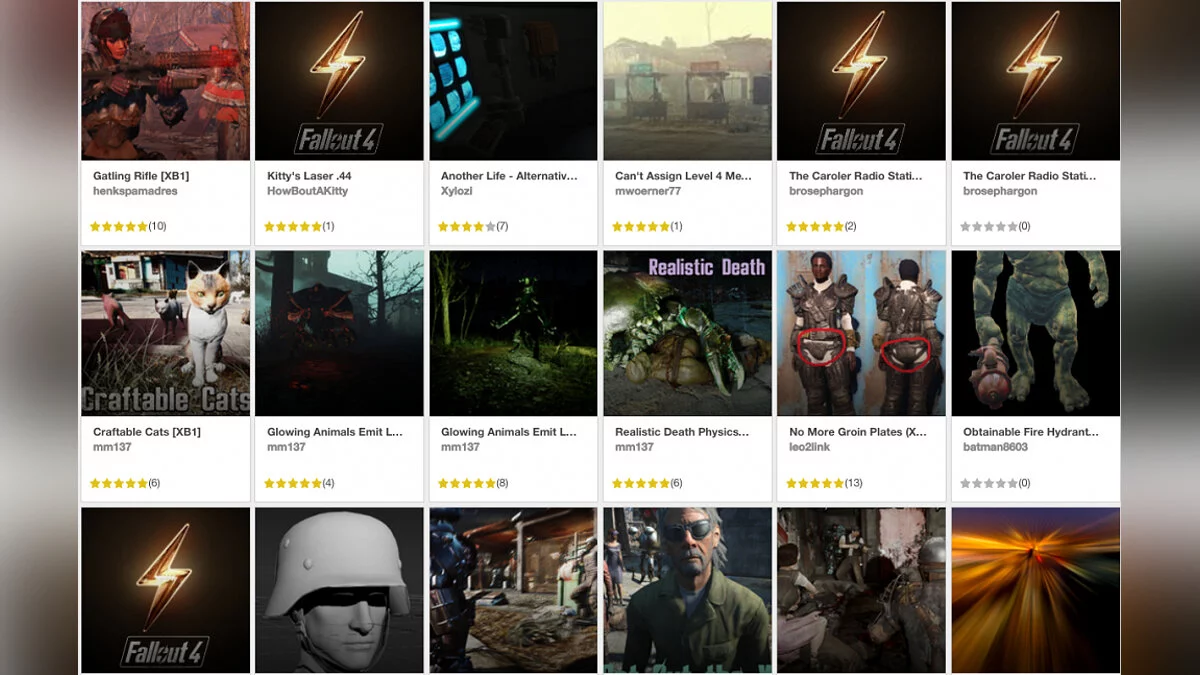Select the Craftable Cats mod image
The width and height of the screenshot is (1200, 675).
(165, 333)
